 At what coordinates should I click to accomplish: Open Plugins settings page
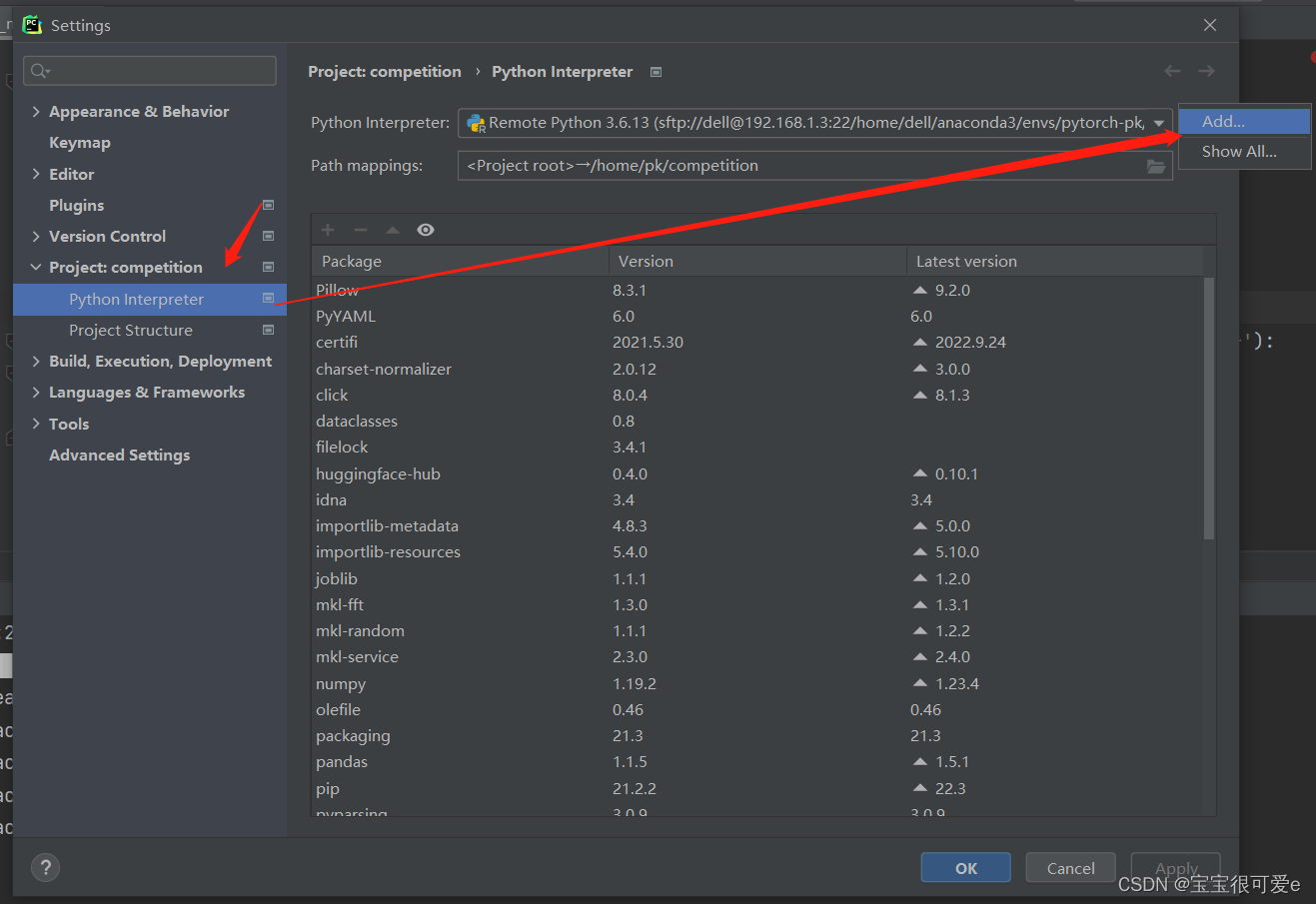point(77,205)
